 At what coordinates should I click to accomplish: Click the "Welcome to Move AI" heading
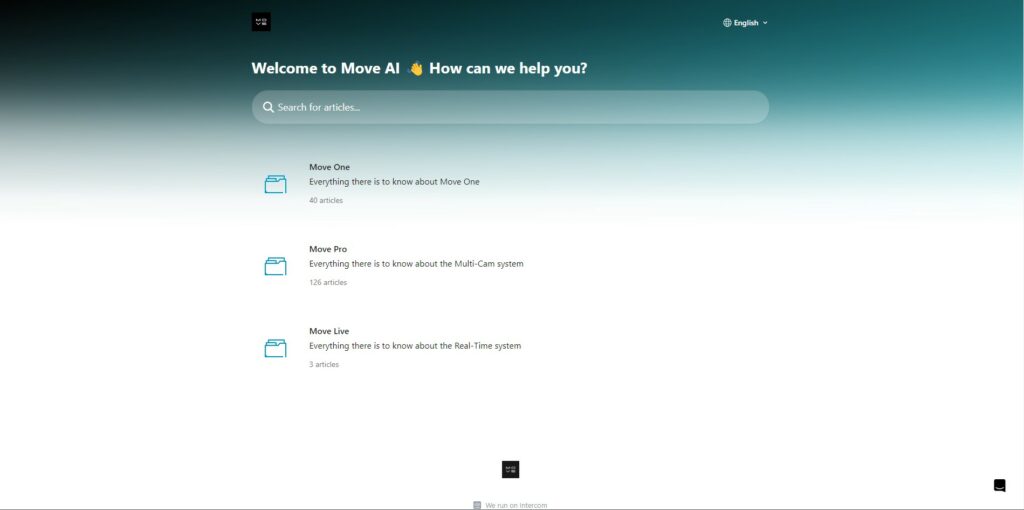pyautogui.click(x=419, y=69)
